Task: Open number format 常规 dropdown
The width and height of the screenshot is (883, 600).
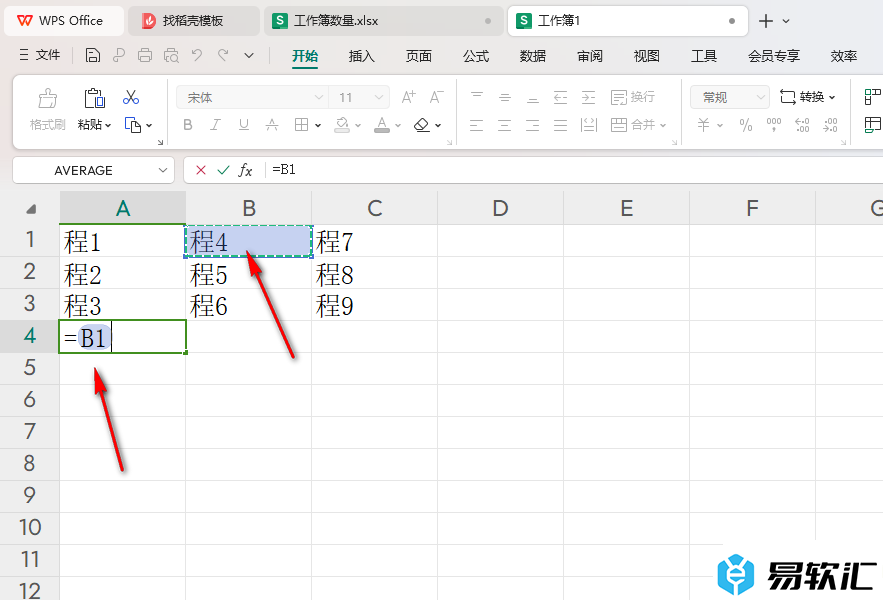Action: 761,97
